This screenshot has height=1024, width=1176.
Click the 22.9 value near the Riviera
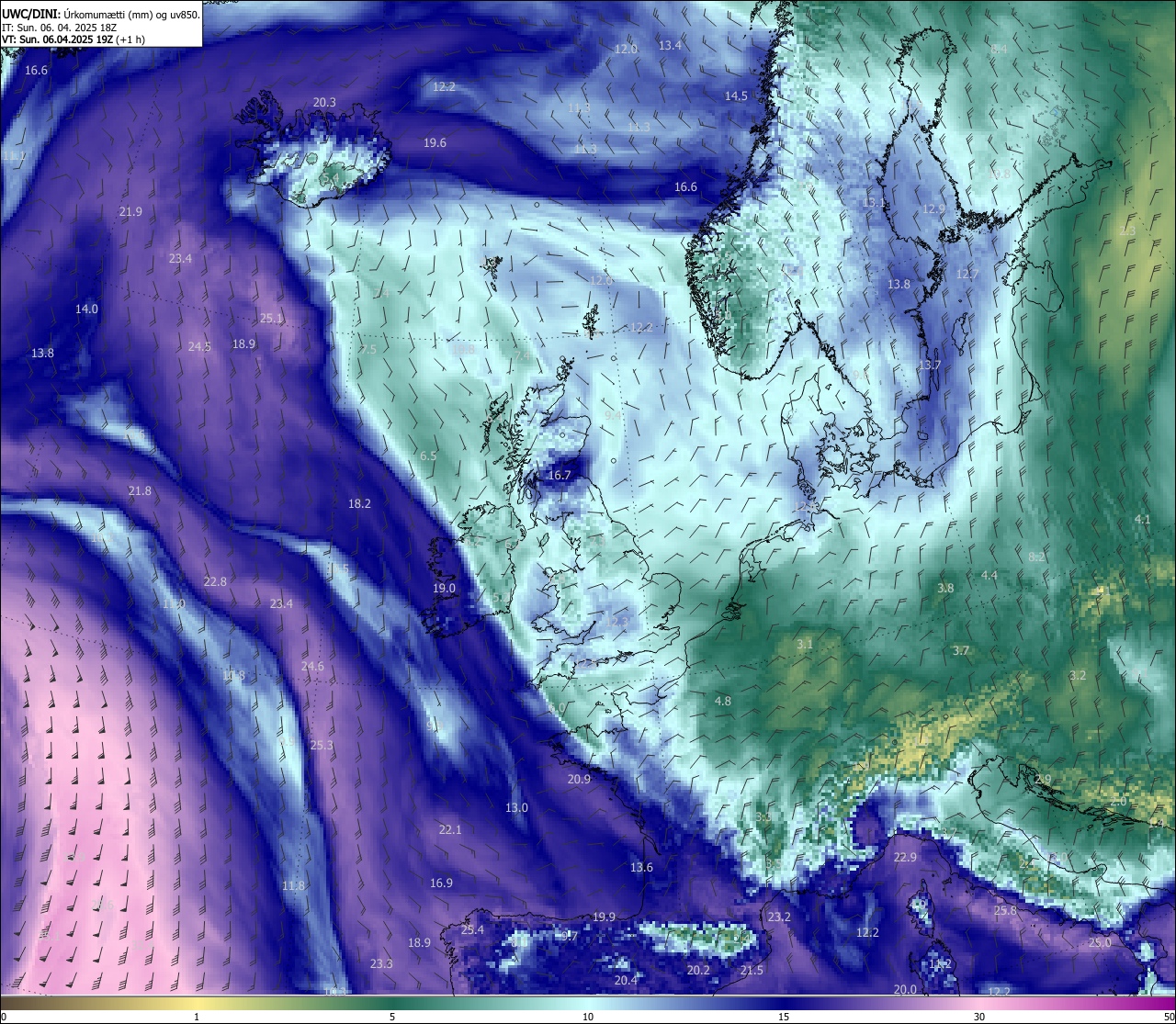click(905, 858)
